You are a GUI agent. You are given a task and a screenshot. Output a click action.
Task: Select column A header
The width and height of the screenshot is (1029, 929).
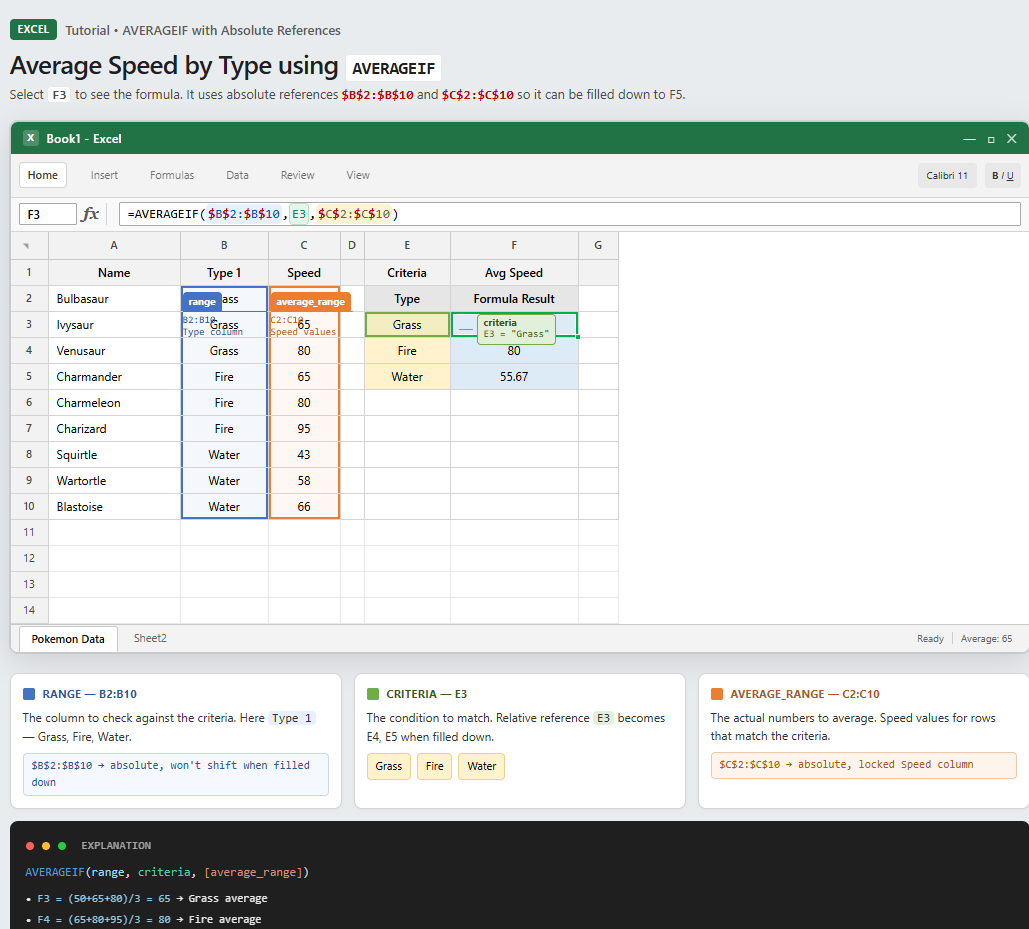[114, 245]
